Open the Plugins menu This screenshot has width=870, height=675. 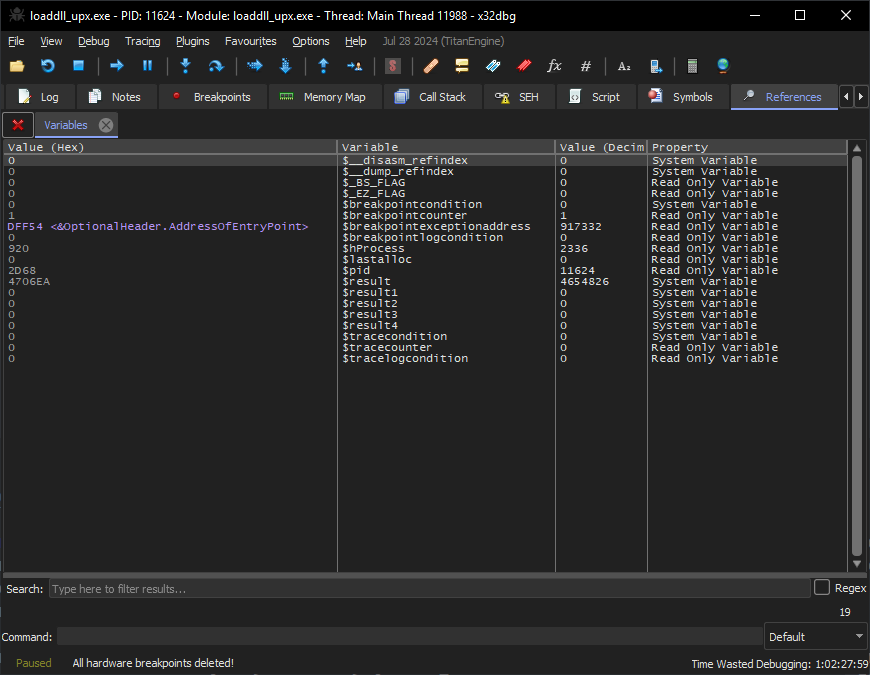pyautogui.click(x=192, y=41)
